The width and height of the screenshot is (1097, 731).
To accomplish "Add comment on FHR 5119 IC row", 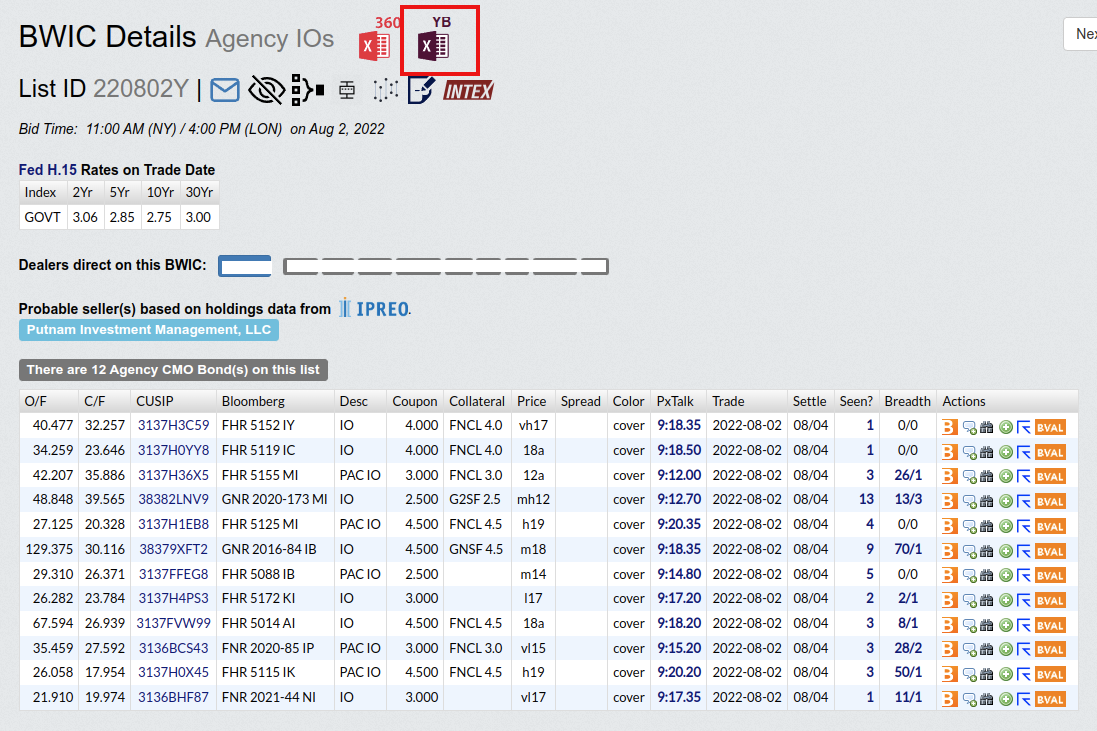I will [x=969, y=452].
